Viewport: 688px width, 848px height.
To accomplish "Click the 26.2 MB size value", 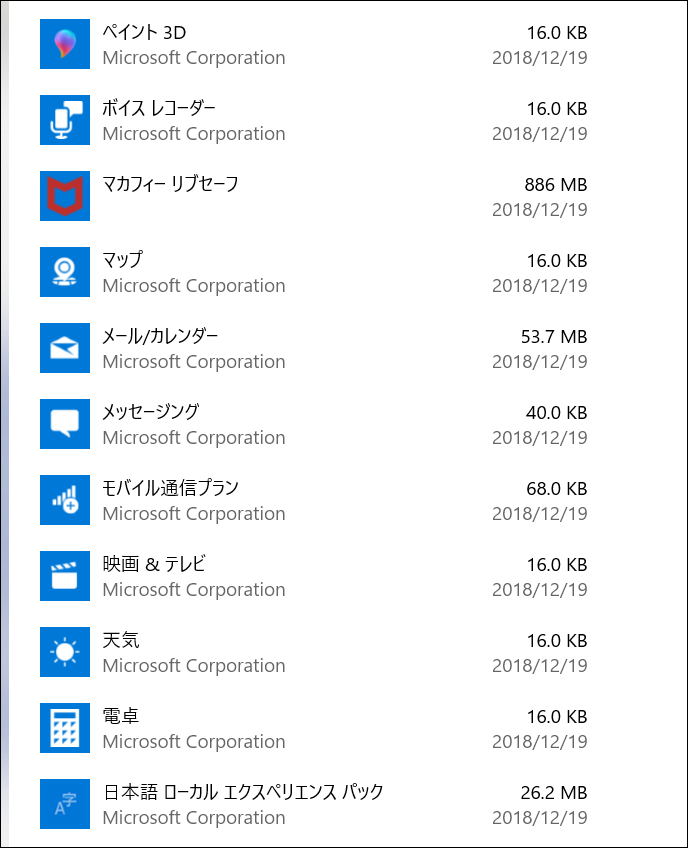I will click(554, 792).
